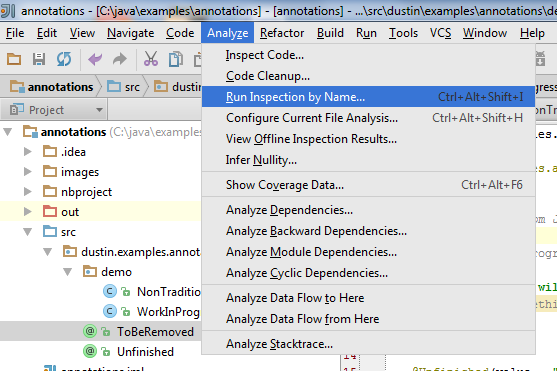This screenshot has height=371, width=557.
Task: Click the Copy toolbar icon
Action: 175,59
